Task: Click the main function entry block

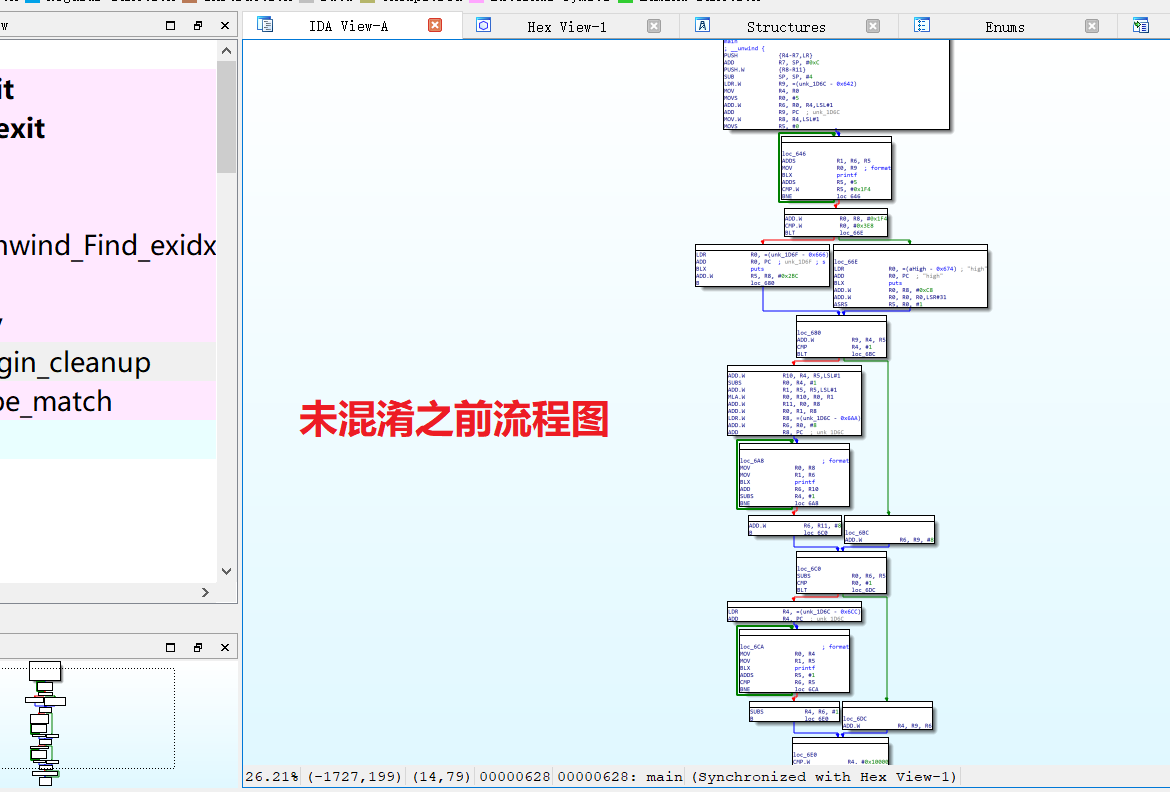Action: (x=836, y=84)
